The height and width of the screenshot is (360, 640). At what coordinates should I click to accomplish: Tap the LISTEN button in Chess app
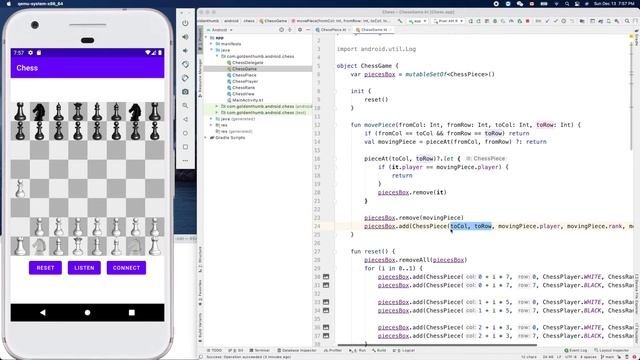[84, 268]
